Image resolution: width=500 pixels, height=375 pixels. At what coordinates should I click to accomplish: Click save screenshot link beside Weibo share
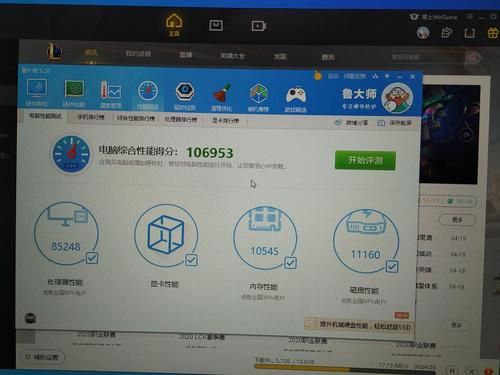click(x=395, y=123)
